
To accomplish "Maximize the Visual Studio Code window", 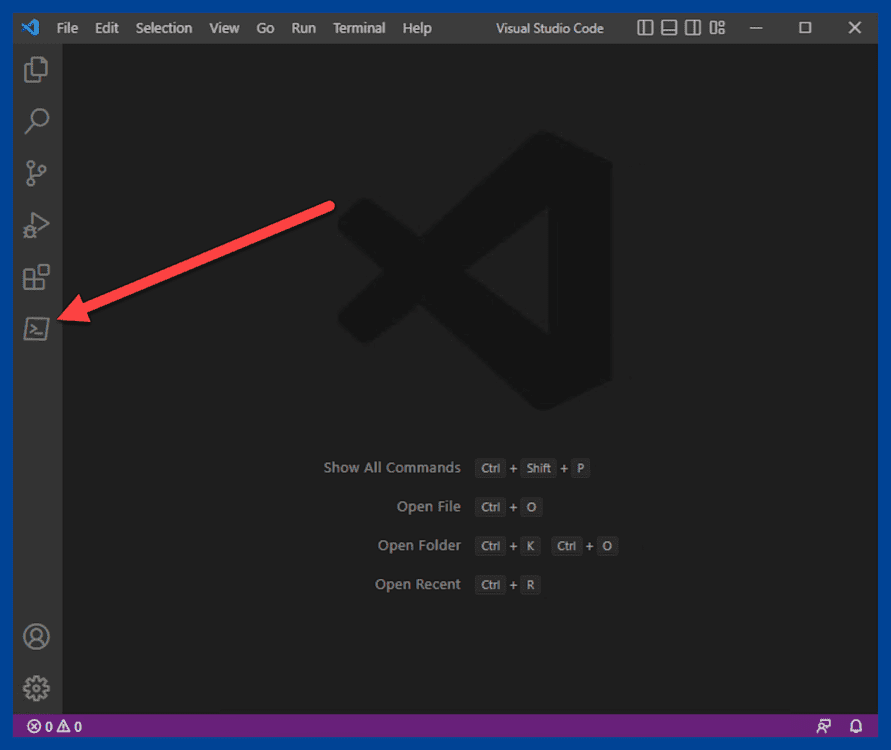I will (805, 28).
